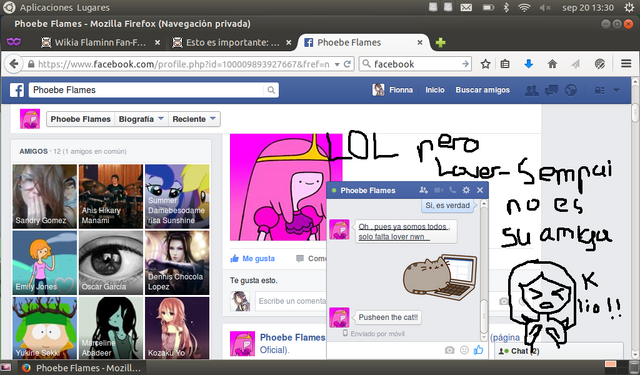
Task: Reload the page with the refresh icon
Action: 347,64
